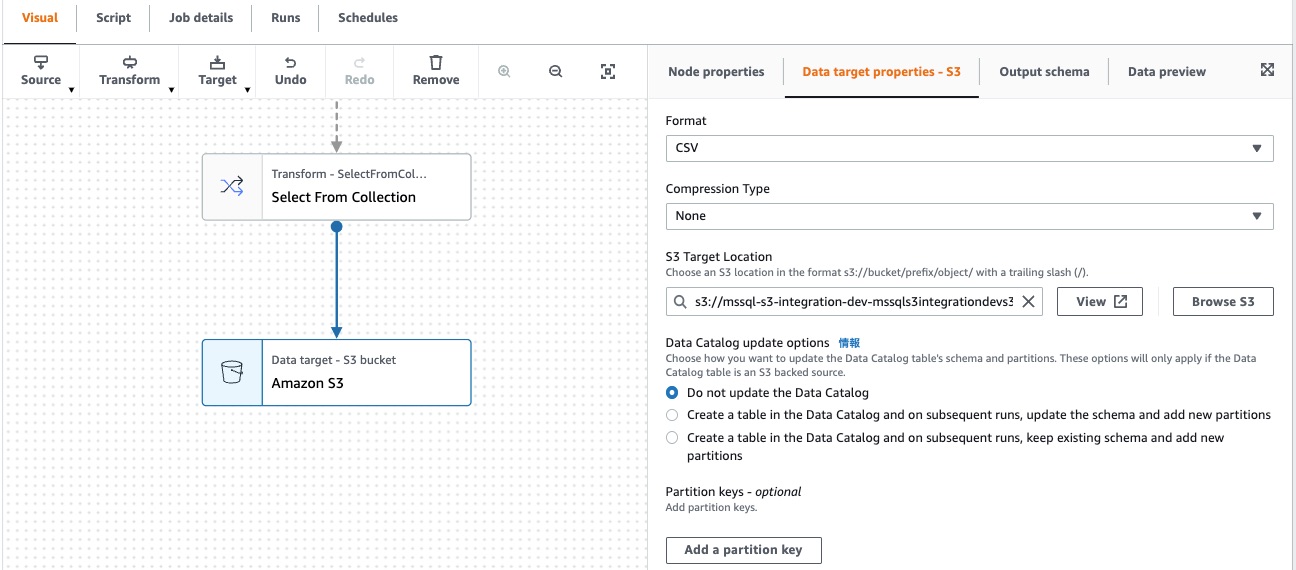Click the zoom in magnifier icon
The height and width of the screenshot is (570, 1296).
coord(504,71)
